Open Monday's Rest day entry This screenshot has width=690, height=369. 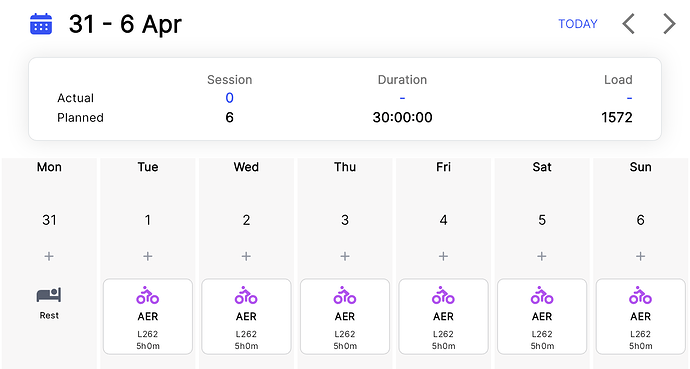coord(49,303)
